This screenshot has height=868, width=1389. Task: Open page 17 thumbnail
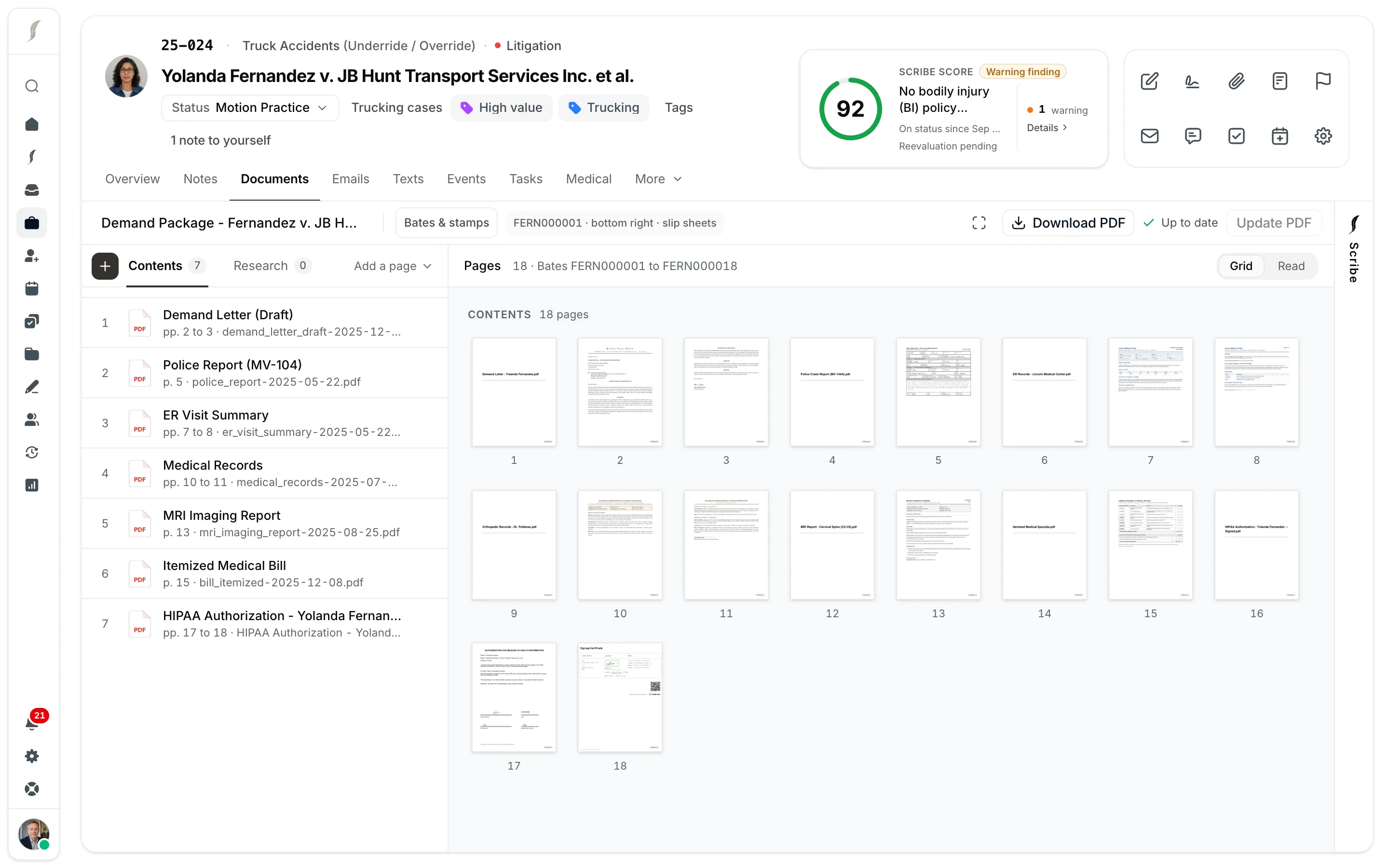click(514, 697)
